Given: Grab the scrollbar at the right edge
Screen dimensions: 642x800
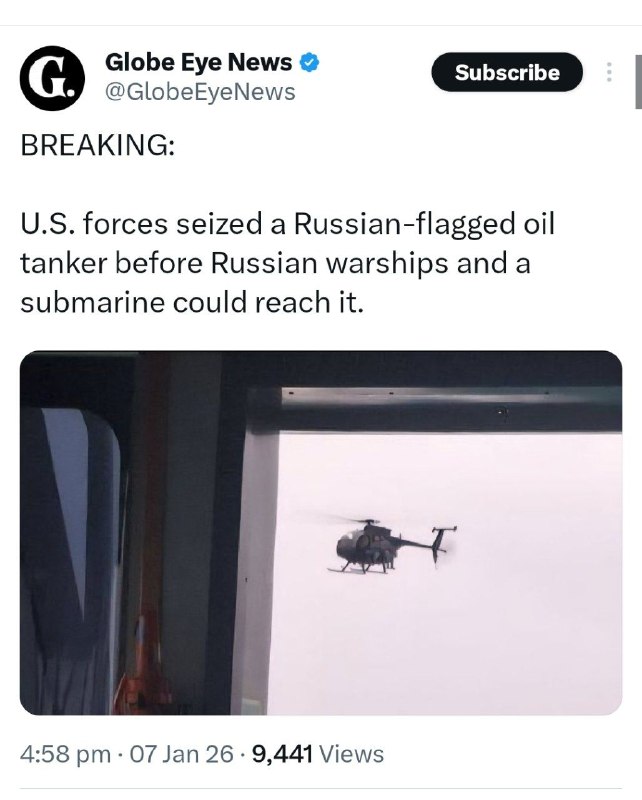Looking at the screenshot, I should (638, 82).
